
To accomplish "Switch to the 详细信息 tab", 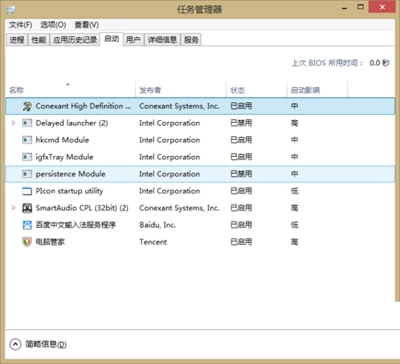I will tap(162, 40).
